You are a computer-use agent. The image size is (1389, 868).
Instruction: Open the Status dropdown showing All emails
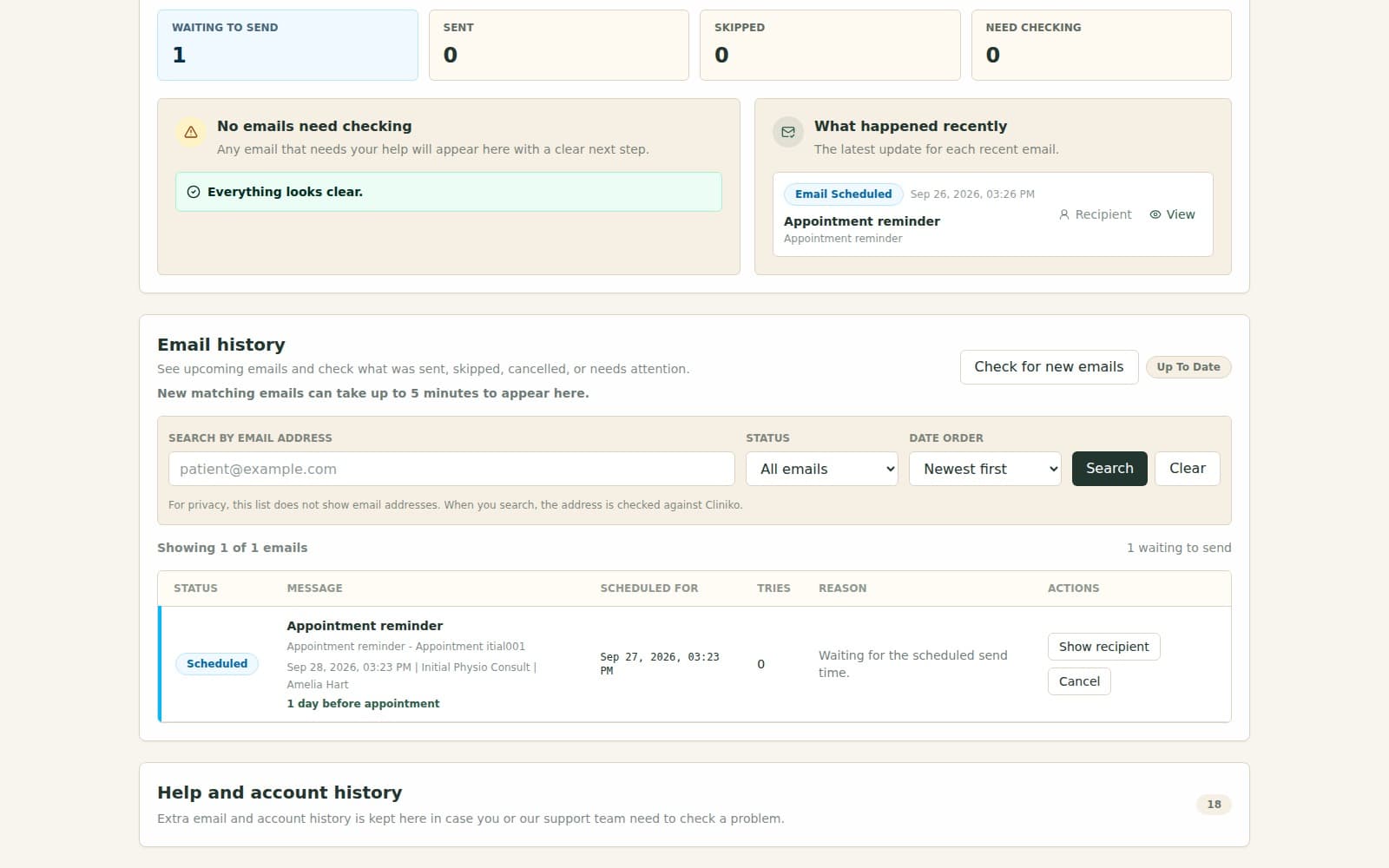[x=821, y=469]
